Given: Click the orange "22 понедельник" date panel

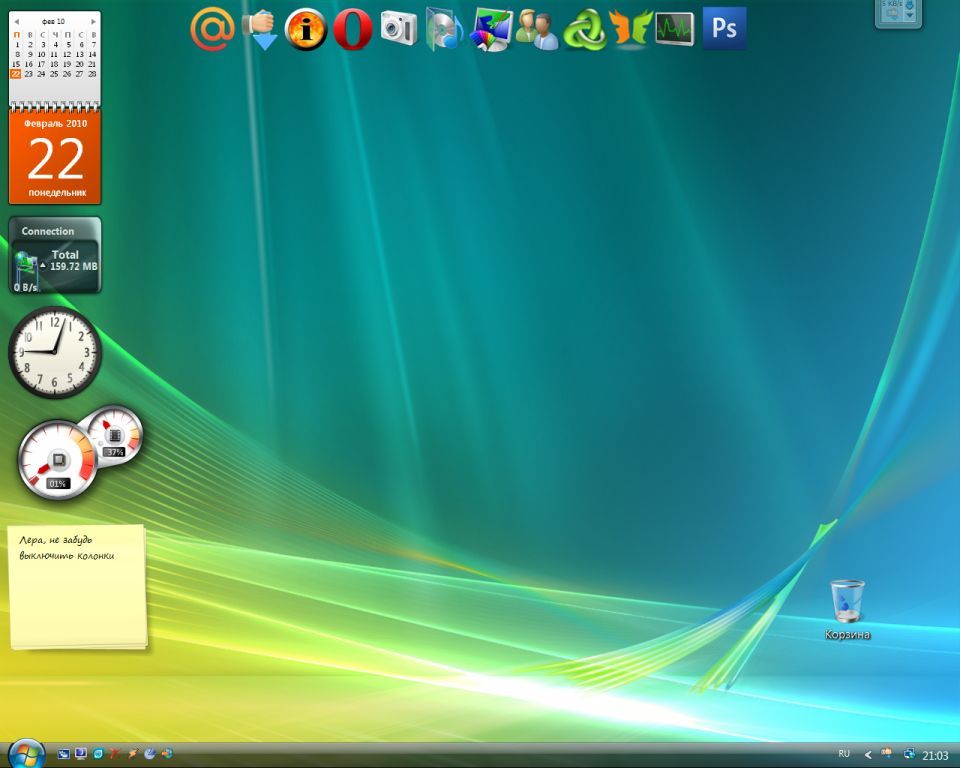Looking at the screenshot, I should point(55,157).
